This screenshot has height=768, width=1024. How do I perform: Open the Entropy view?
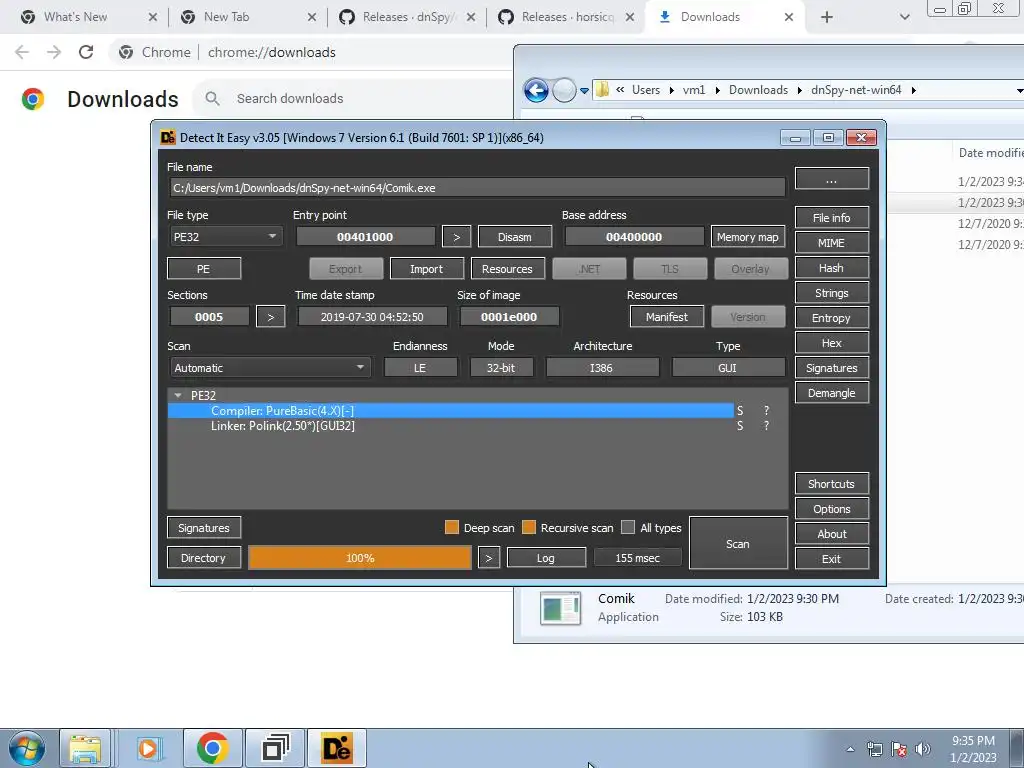click(831, 318)
